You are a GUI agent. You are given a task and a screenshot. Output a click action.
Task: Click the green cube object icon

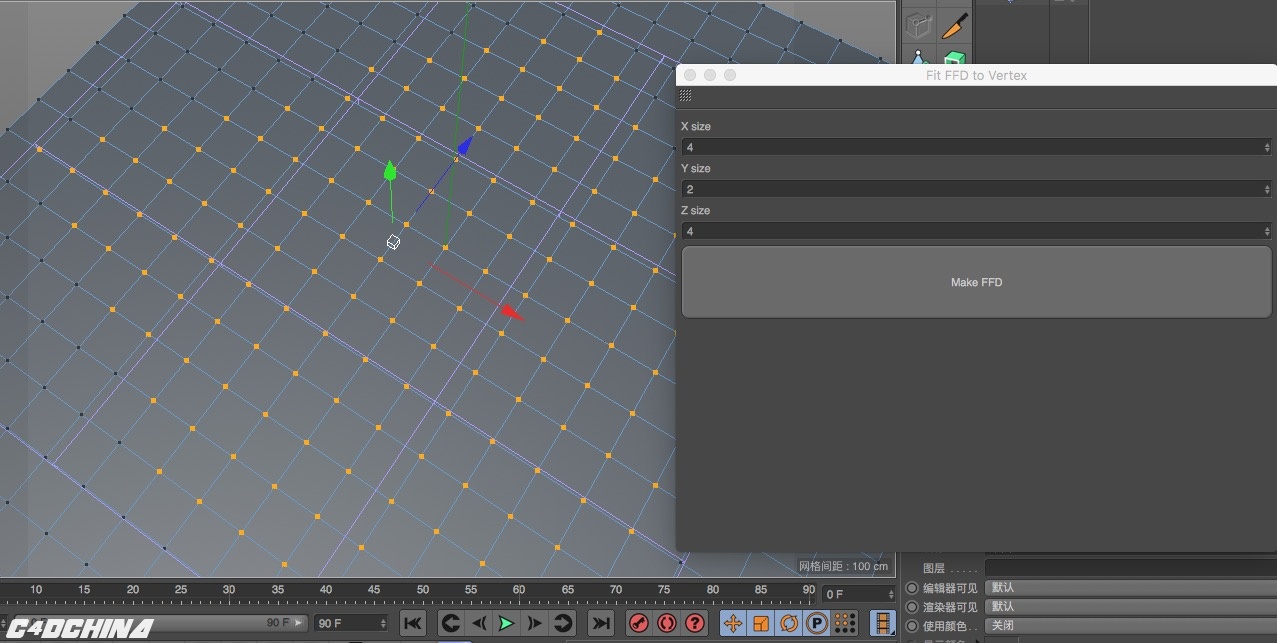[x=956, y=58]
